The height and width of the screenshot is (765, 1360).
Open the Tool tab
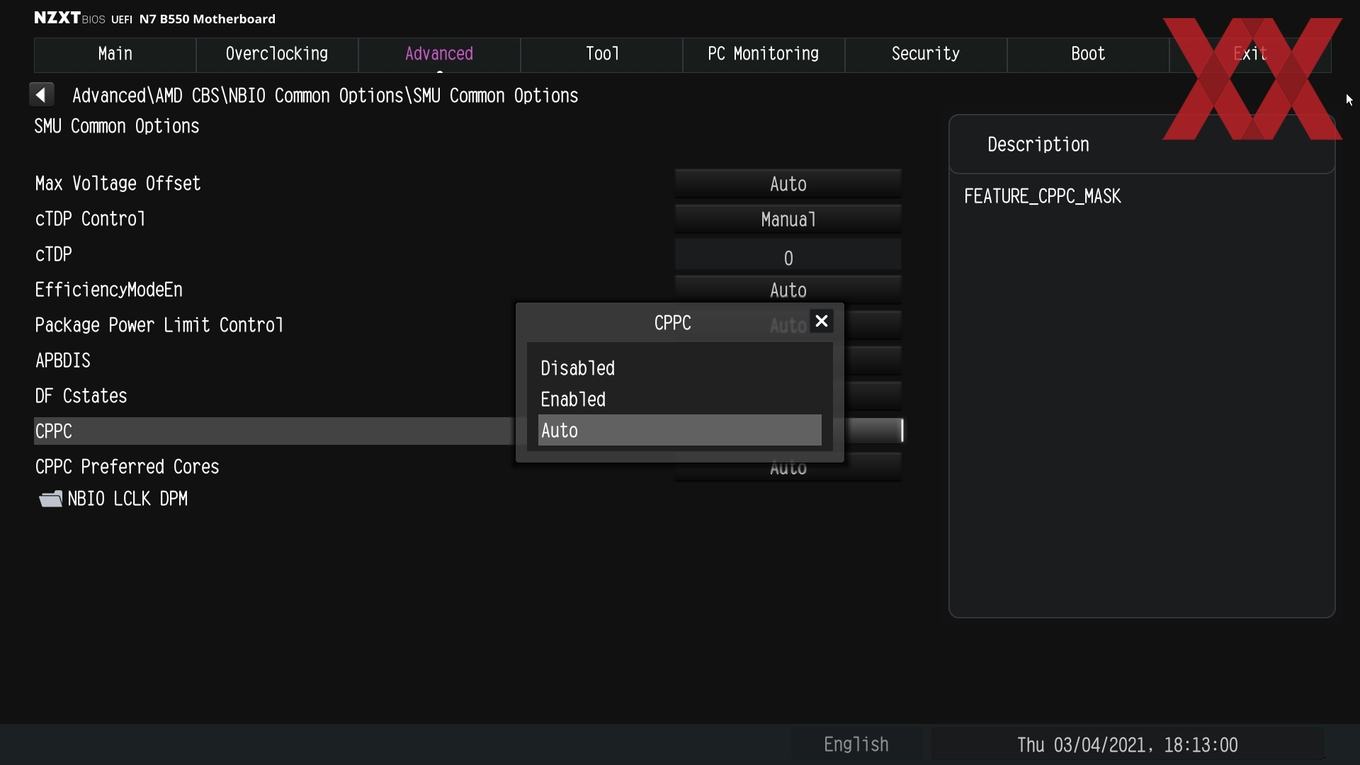coord(602,54)
